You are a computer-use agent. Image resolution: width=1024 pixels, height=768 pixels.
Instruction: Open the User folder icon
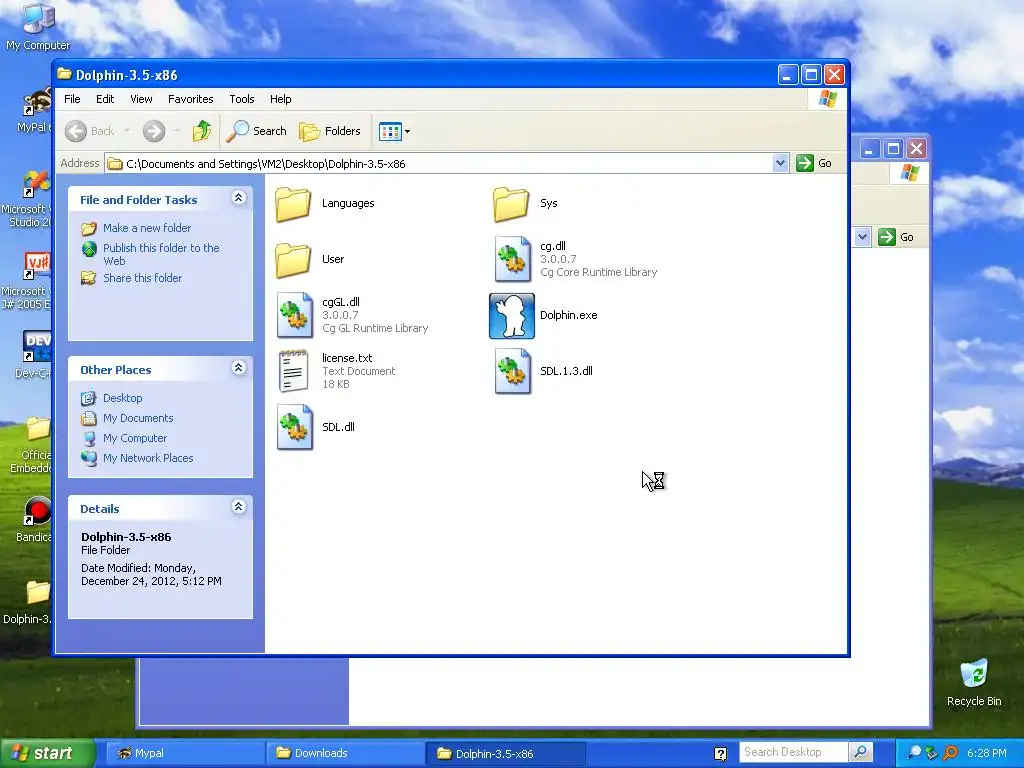click(x=293, y=260)
